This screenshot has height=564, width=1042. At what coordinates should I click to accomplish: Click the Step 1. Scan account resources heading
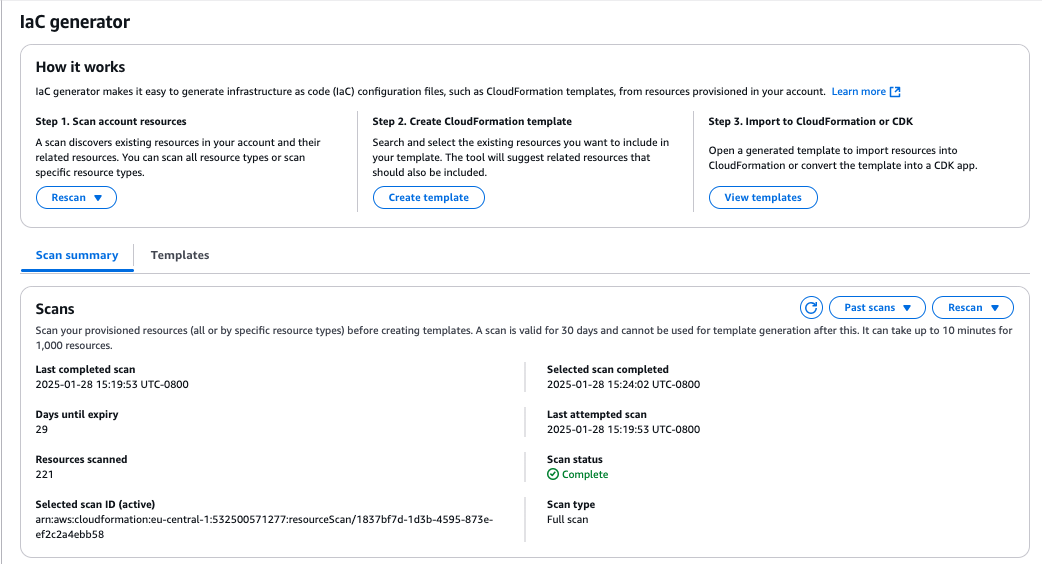pos(111,122)
